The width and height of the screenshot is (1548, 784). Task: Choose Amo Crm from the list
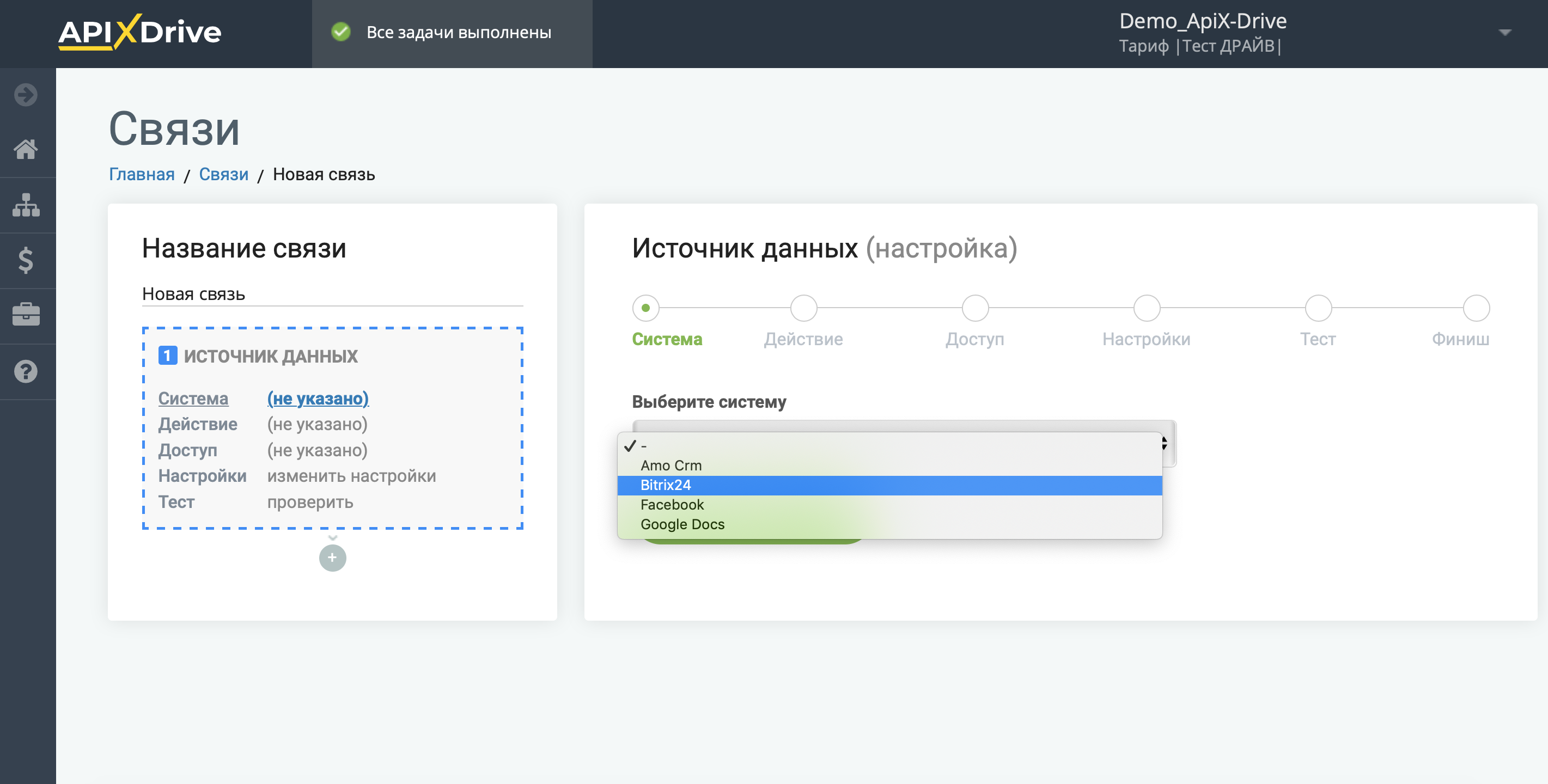889,465
